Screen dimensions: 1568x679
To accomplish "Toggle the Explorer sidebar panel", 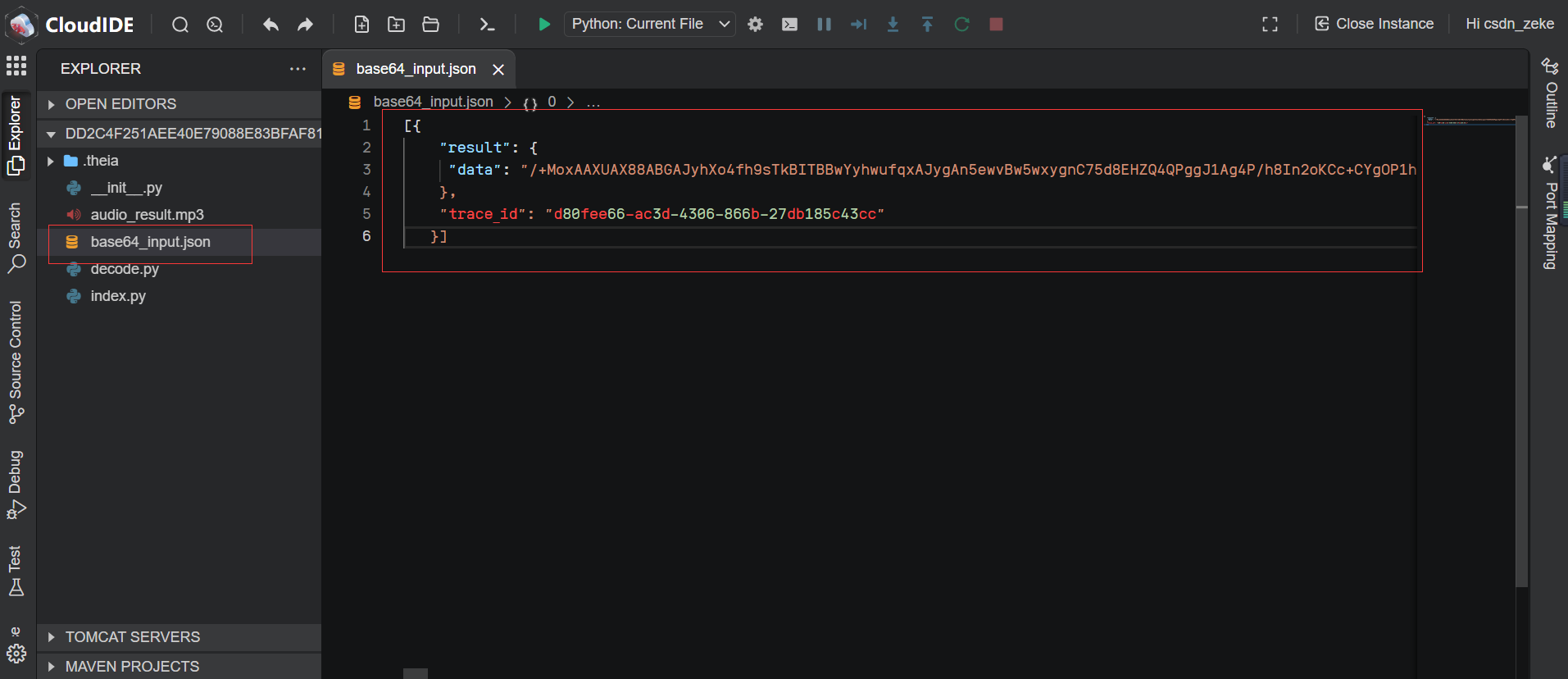I will [x=16, y=135].
